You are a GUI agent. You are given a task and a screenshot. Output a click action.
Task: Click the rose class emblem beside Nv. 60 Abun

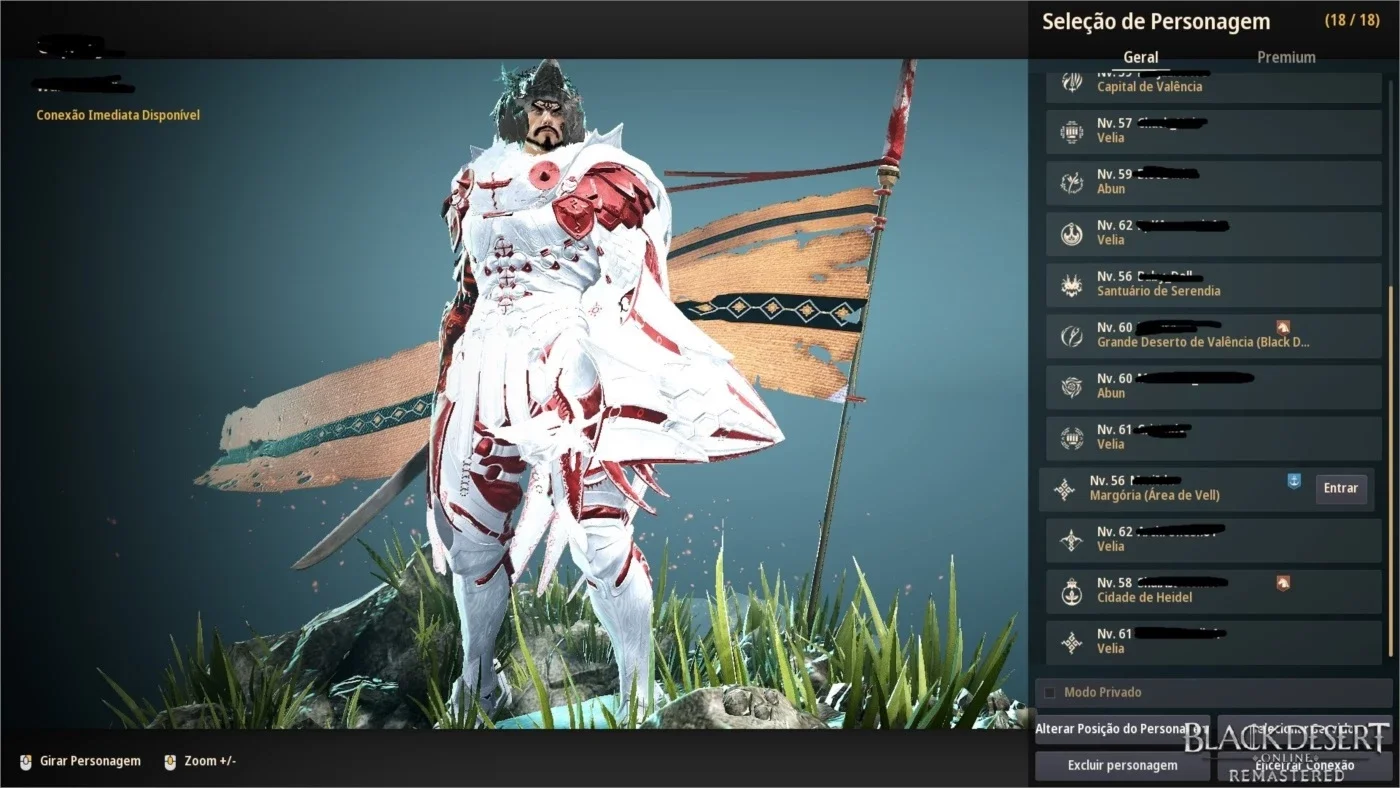[x=1071, y=387]
